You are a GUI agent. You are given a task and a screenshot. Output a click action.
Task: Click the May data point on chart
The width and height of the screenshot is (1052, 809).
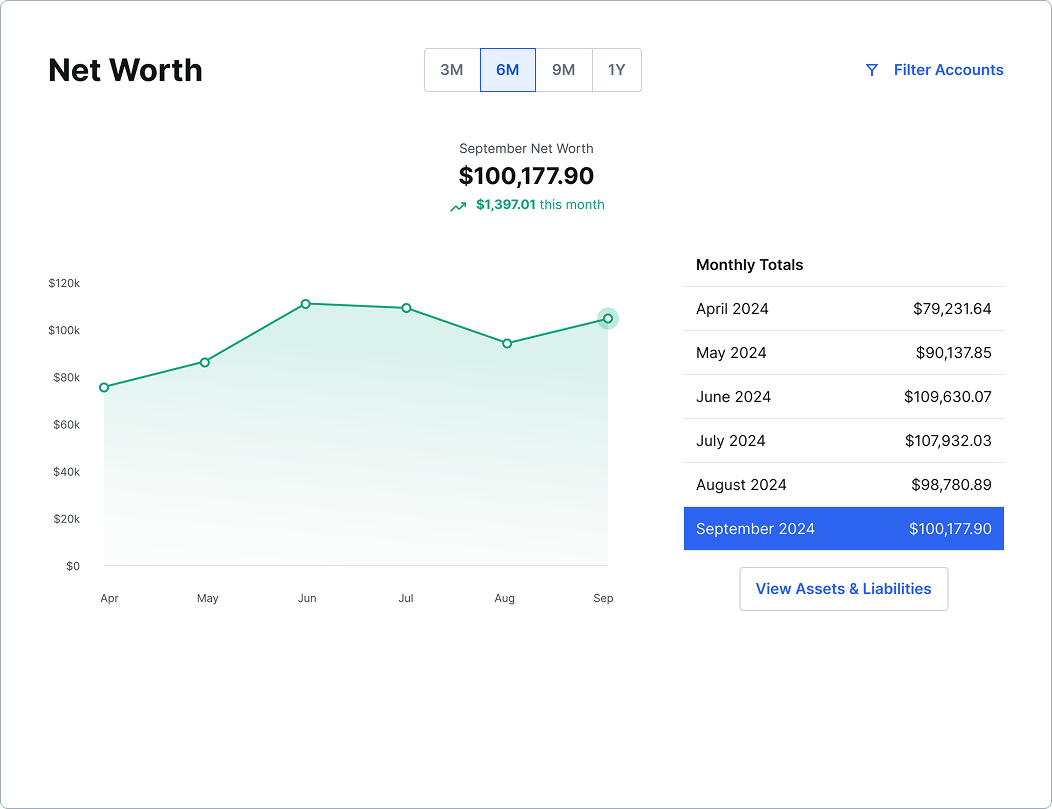click(x=205, y=362)
